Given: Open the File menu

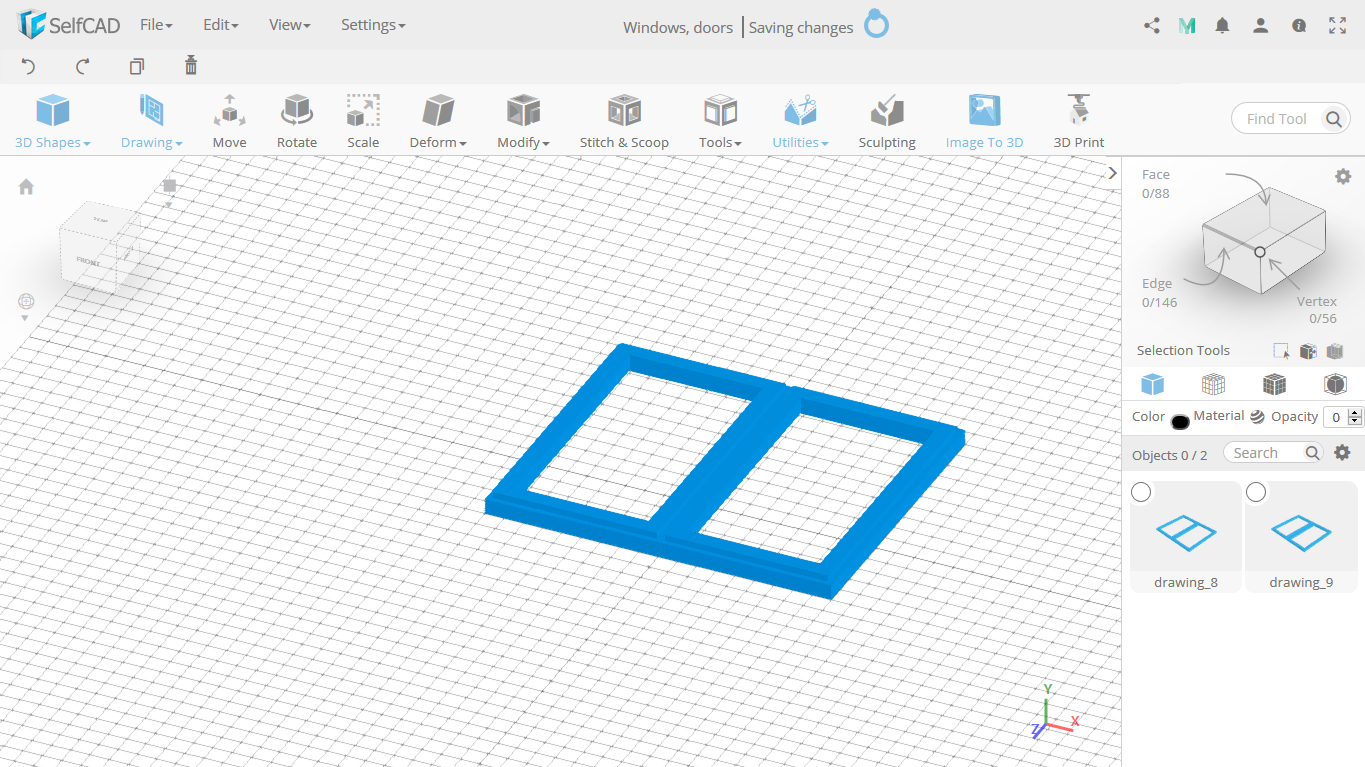Looking at the screenshot, I should 156,25.
